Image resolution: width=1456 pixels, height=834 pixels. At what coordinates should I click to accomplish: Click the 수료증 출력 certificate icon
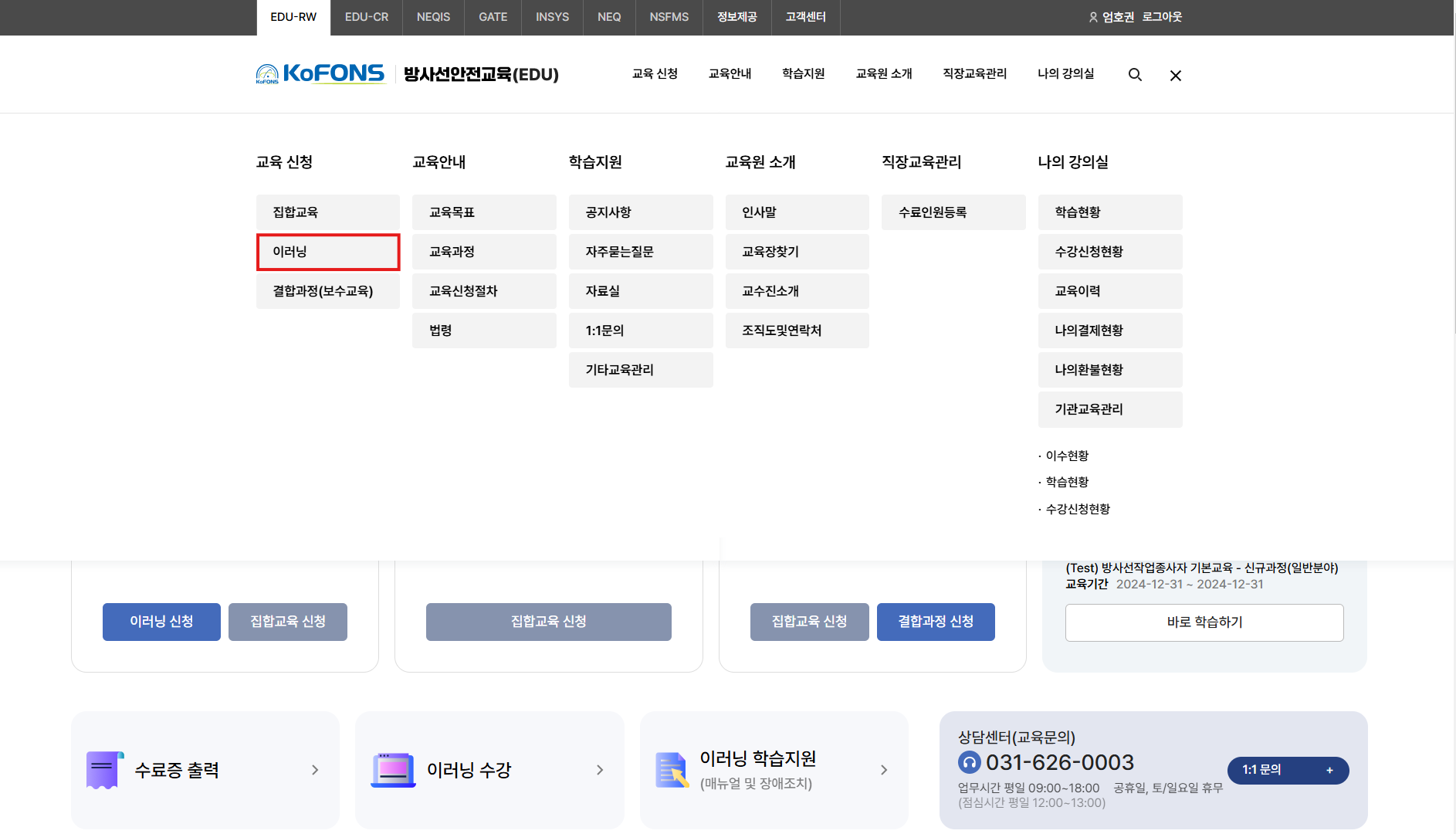104,770
